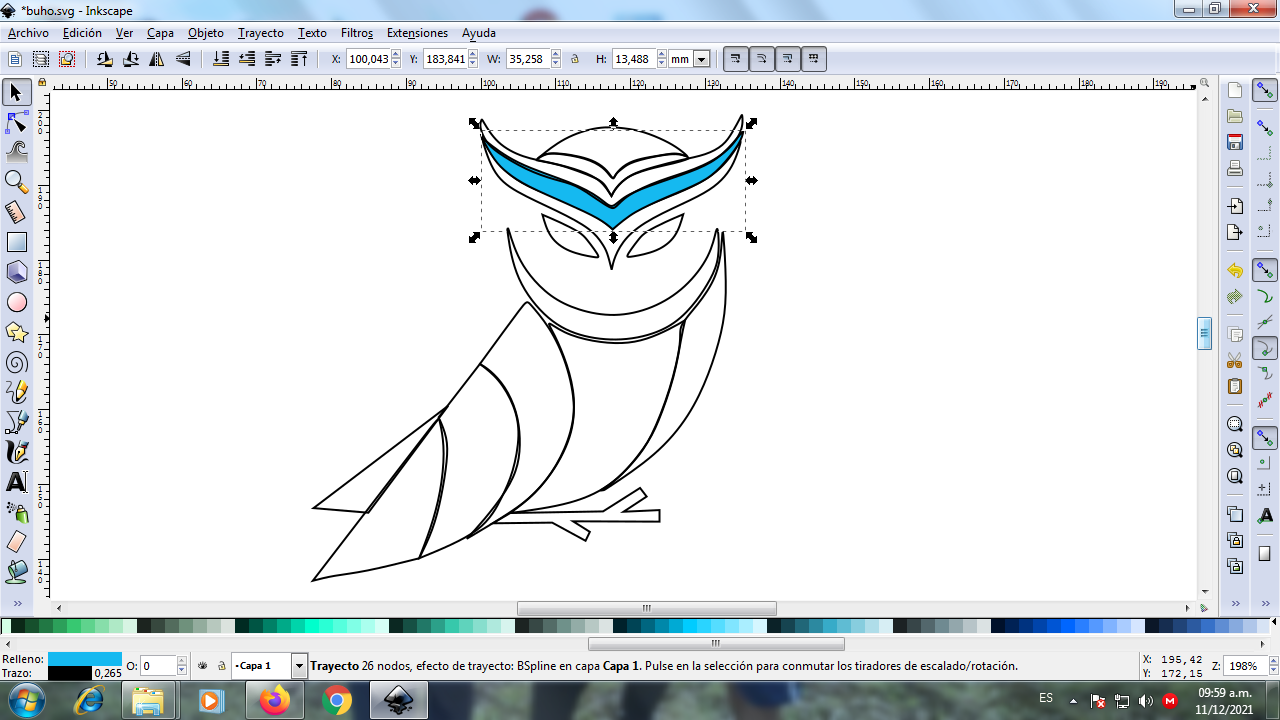The height and width of the screenshot is (720, 1280).
Task: Click the Print document icon
Action: (x=1235, y=168)
